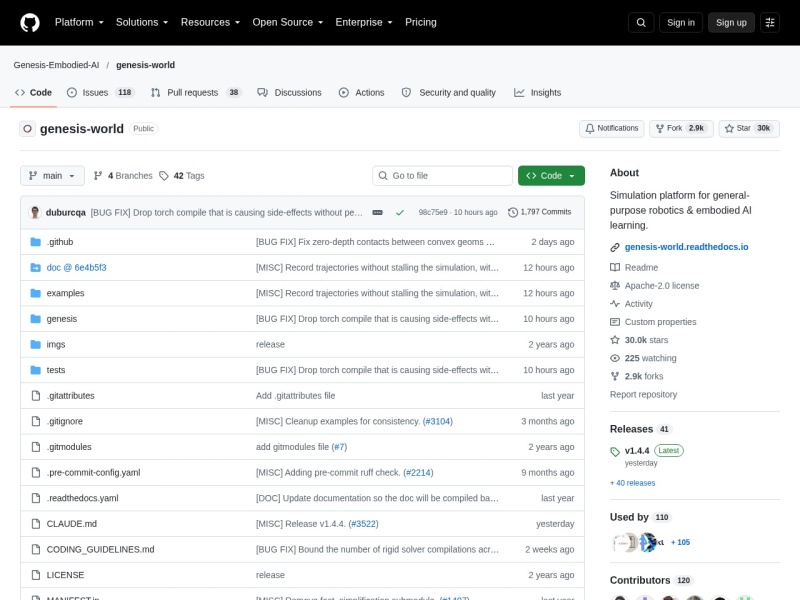Switch to the Issues tab
This screenshot has width=800, height=600.
tap(100, 92)
